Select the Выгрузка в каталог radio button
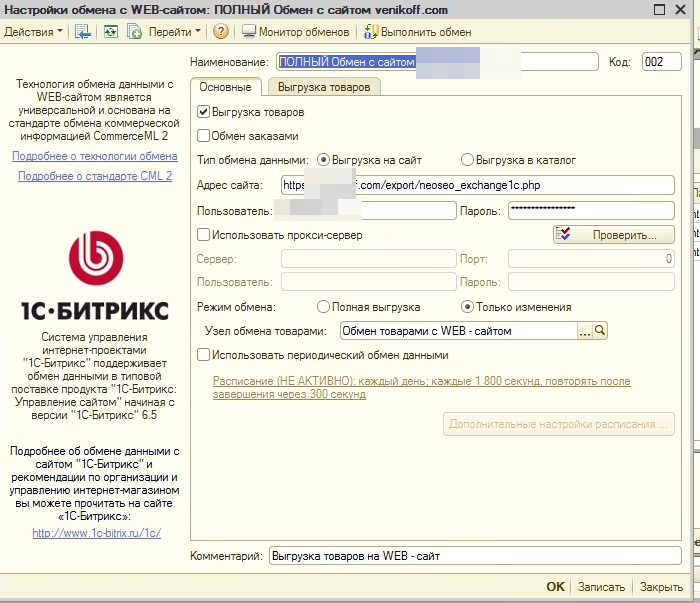The width and height of the screenshot is (700, 603). pos(467,159)
